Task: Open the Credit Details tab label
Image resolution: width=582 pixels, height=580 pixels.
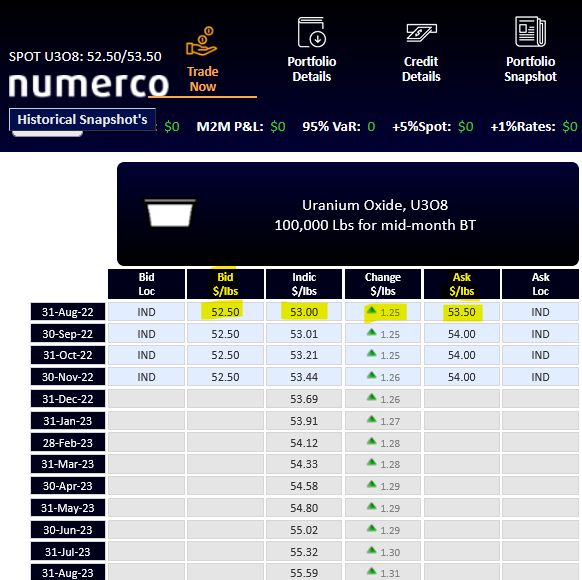Action: click(x=421, y=69)
